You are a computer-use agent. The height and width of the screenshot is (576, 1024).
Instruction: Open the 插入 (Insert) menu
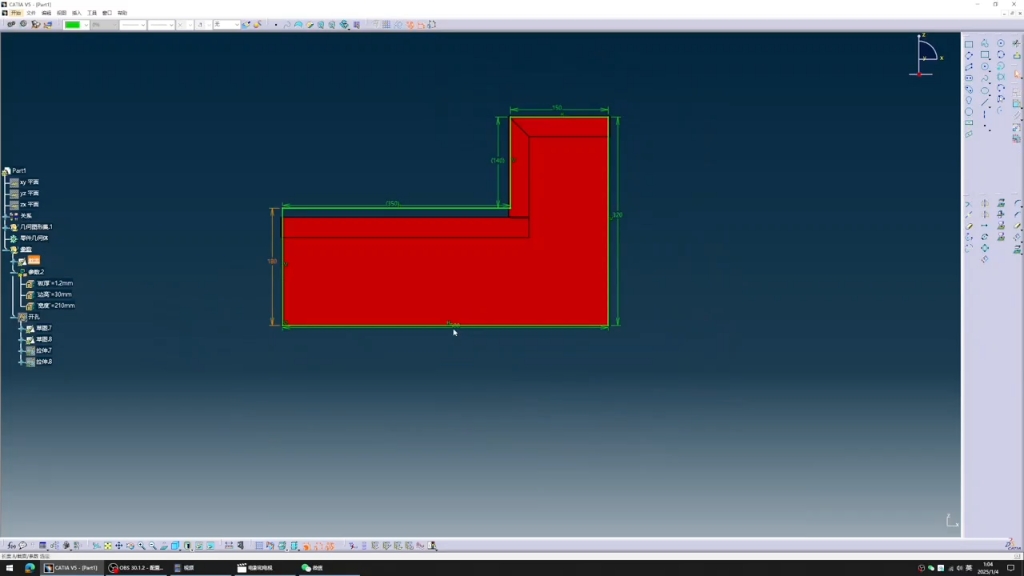click(76, 13)
